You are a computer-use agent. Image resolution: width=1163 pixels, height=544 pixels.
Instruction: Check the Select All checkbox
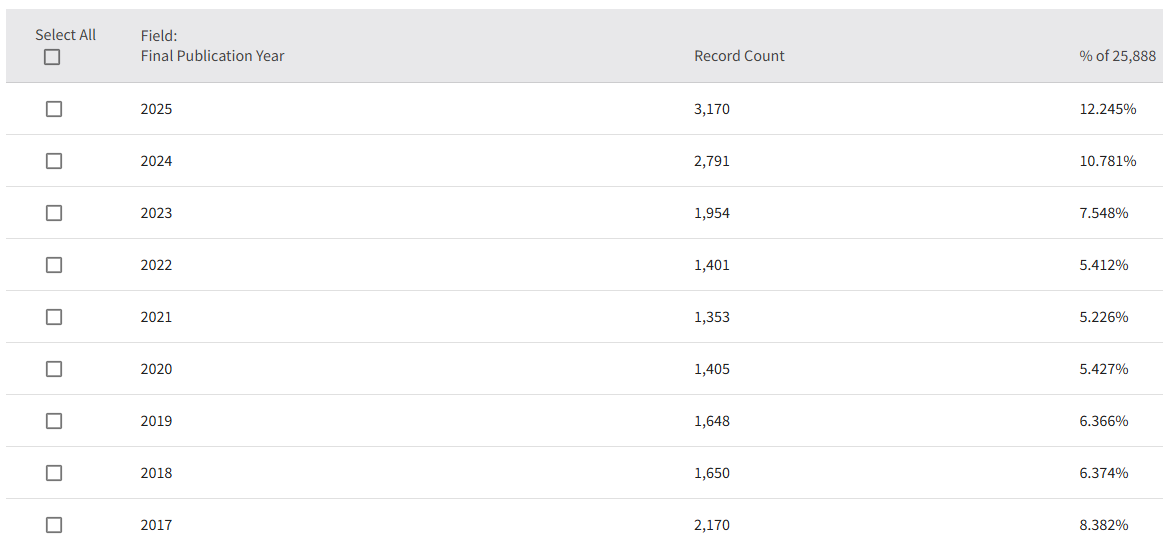(52, 58)
